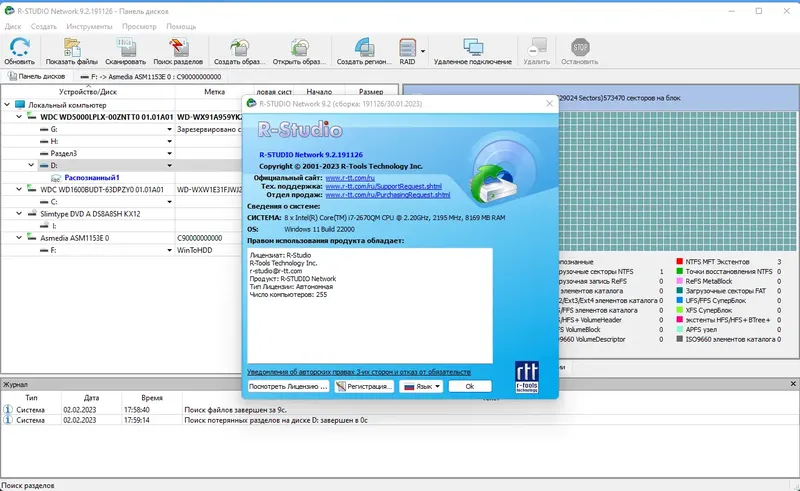The image size is (800, 491).
Task: Close the About R-STUDIO dialog
Action: click(549, 104)
